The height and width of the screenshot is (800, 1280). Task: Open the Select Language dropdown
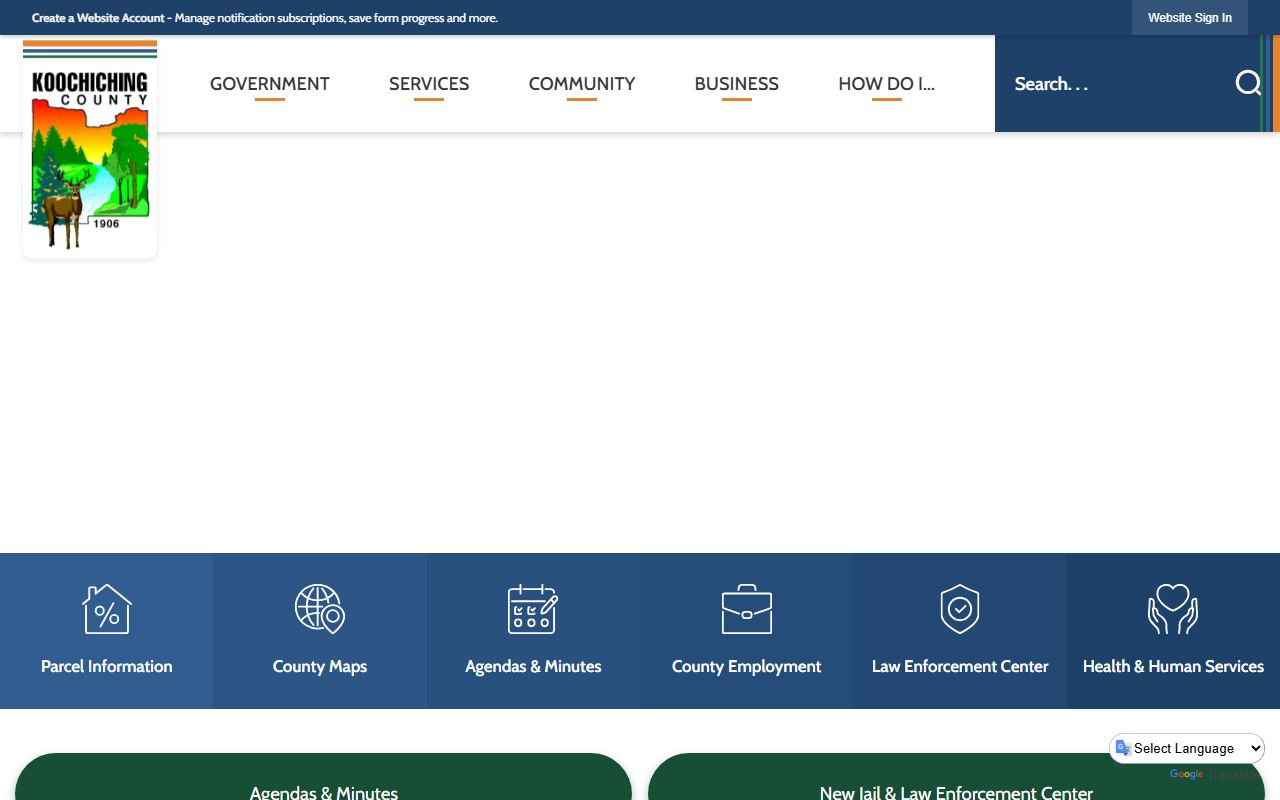point(1187,748)
